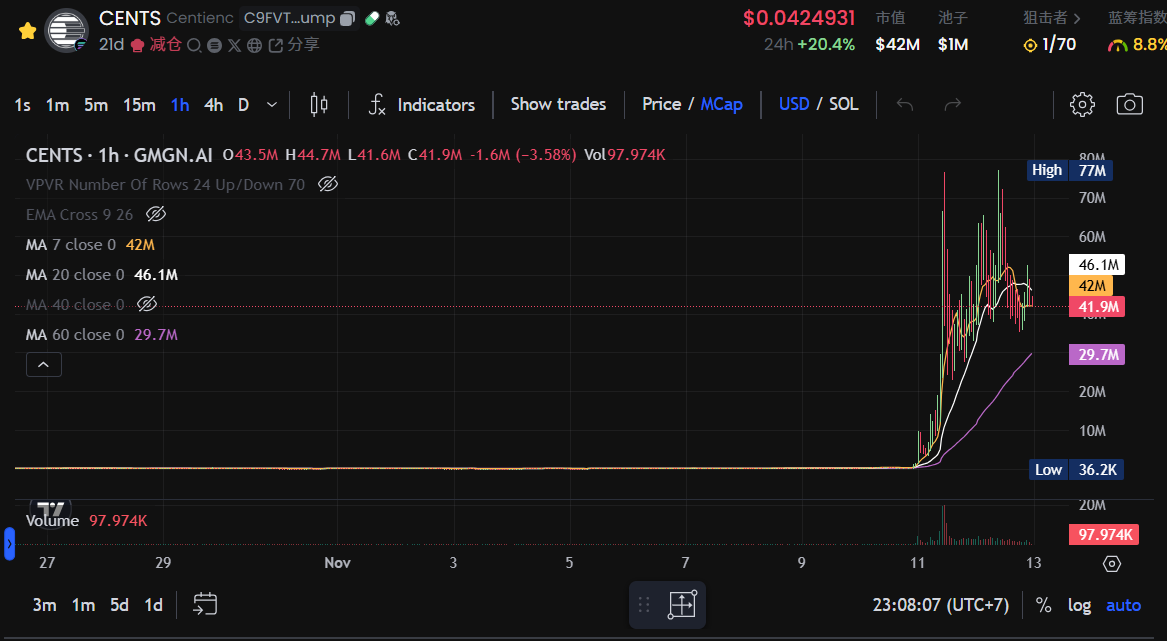1167x641 pixels.
Task: Click the candle style icon in the toolbar
Action: click(x=318, y=104)
